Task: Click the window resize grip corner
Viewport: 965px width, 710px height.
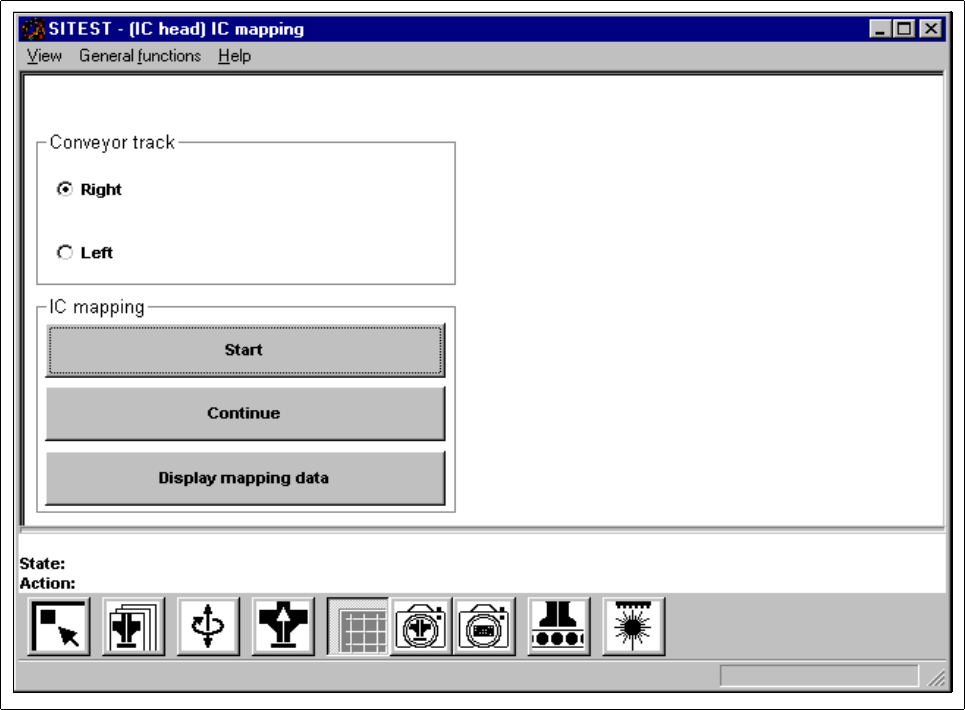Action: [937, 677]
